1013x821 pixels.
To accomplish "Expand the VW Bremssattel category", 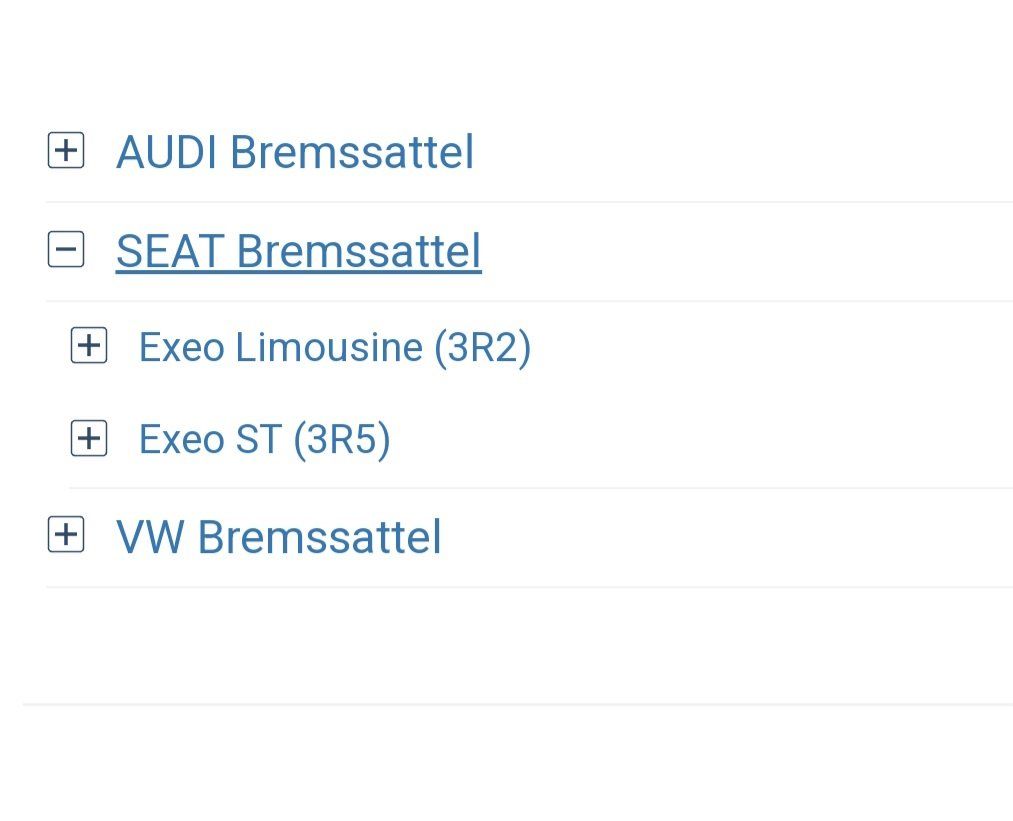I will pos(66,536).
